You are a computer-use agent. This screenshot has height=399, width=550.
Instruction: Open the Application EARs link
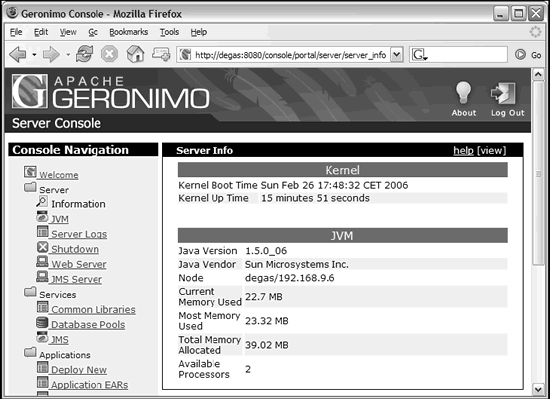(x=89, y=385)
